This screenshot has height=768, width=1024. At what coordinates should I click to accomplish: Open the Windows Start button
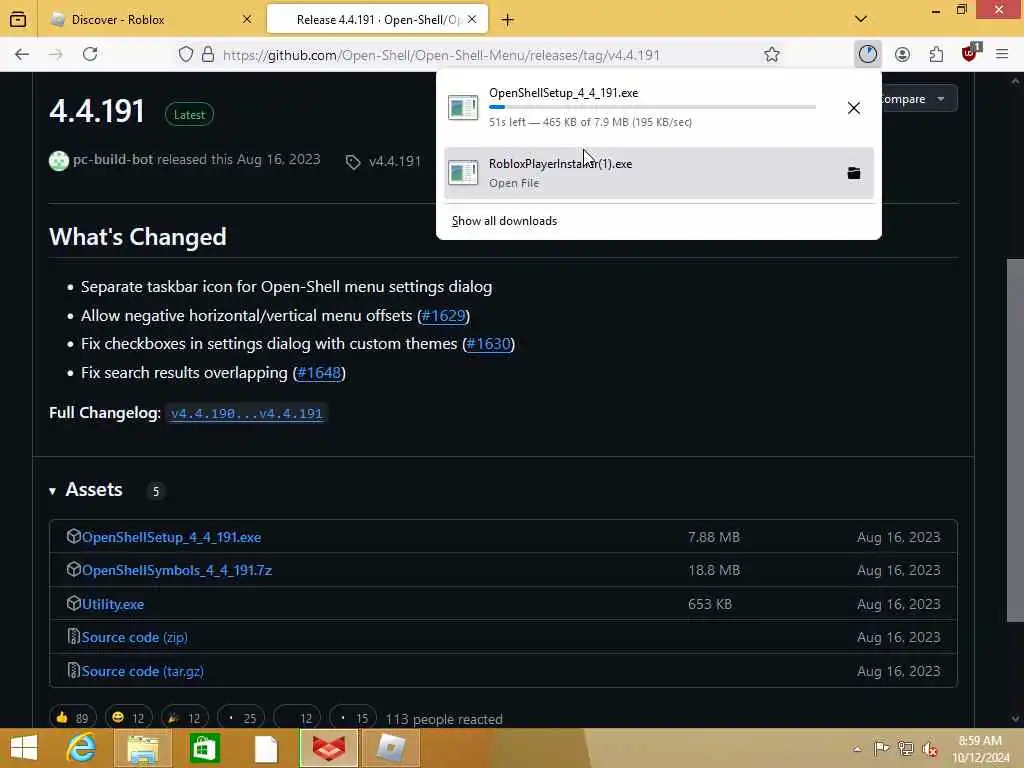24,748
